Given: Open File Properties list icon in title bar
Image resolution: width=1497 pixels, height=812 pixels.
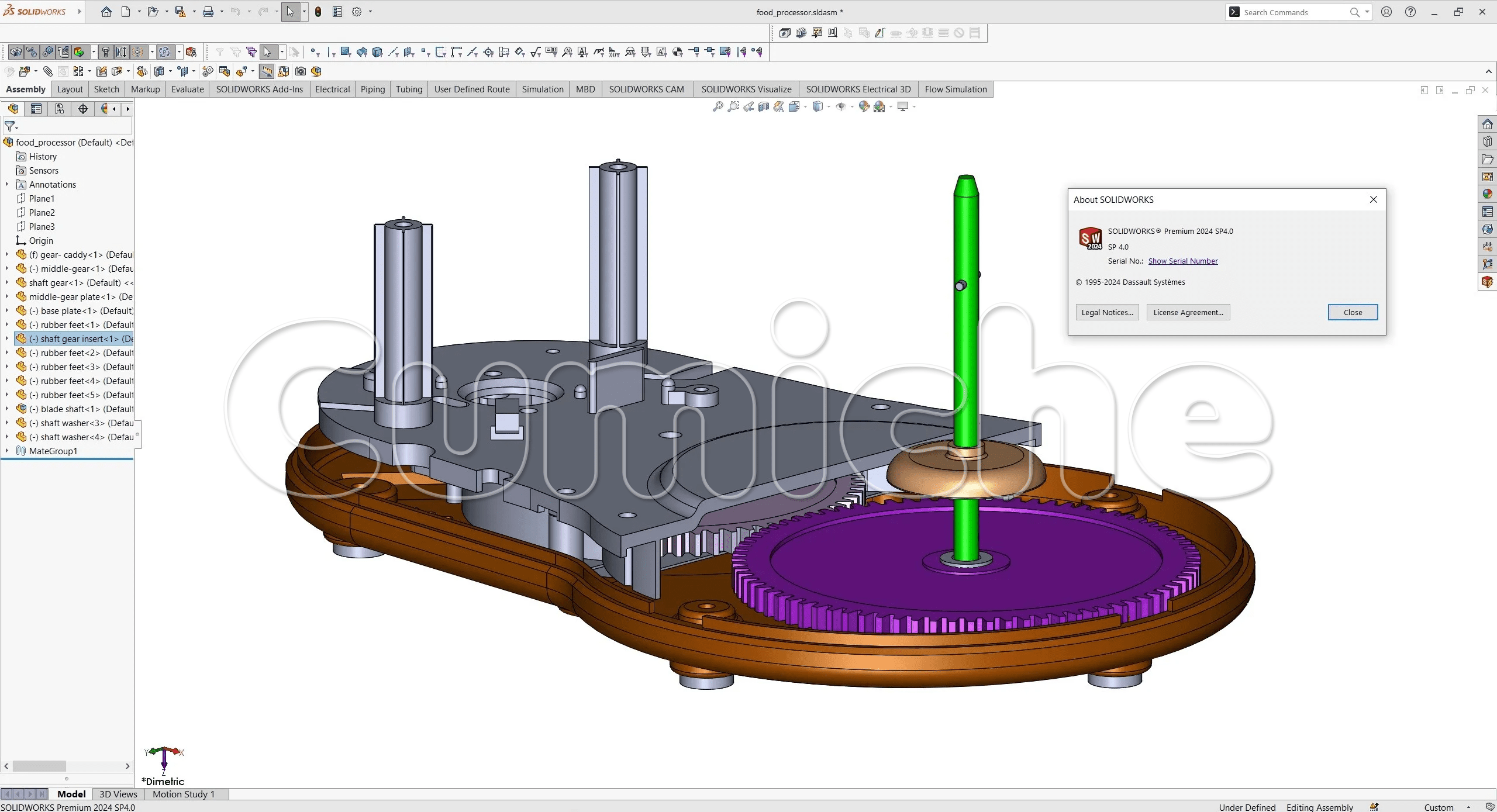Looking at the screenshot, I should (337, 12).
